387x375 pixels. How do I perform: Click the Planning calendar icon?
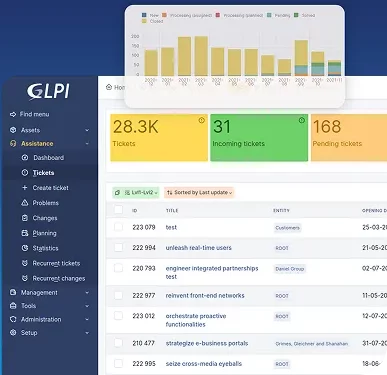click(x=25, y=233)
